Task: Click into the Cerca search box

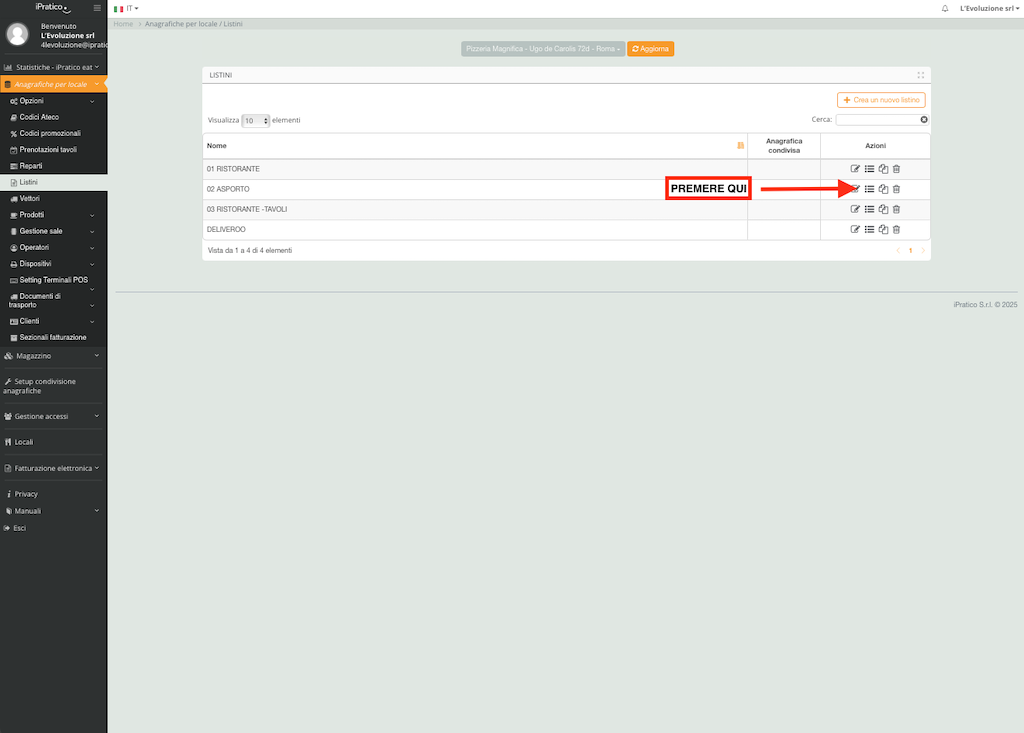Action: tap(876, 120)
